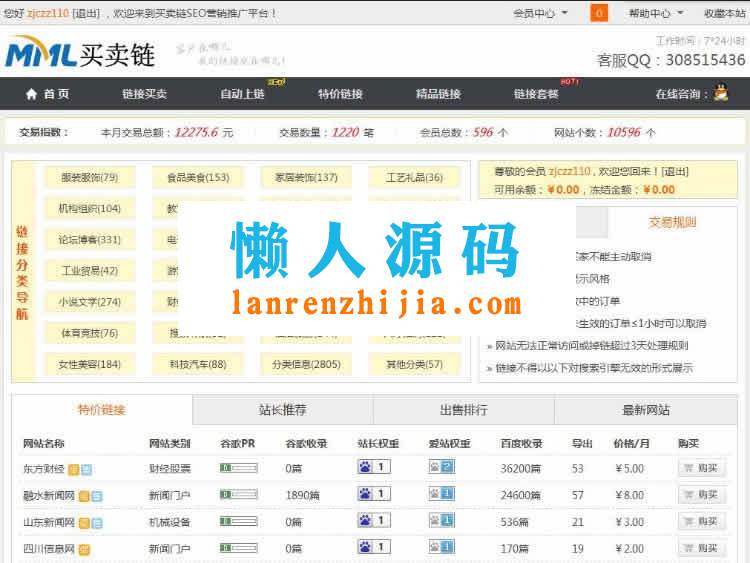Open category 工艺礼品(36)
Screen dimensions: 750x563
(x=414, y=178)
